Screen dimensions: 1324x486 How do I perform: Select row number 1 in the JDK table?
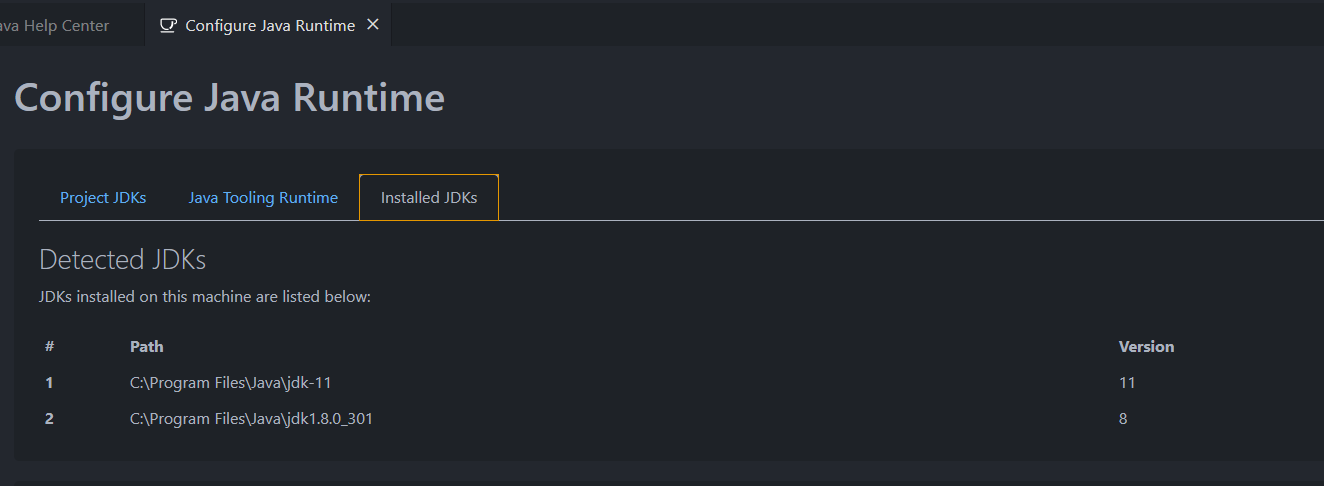click(x=49, y=382)
